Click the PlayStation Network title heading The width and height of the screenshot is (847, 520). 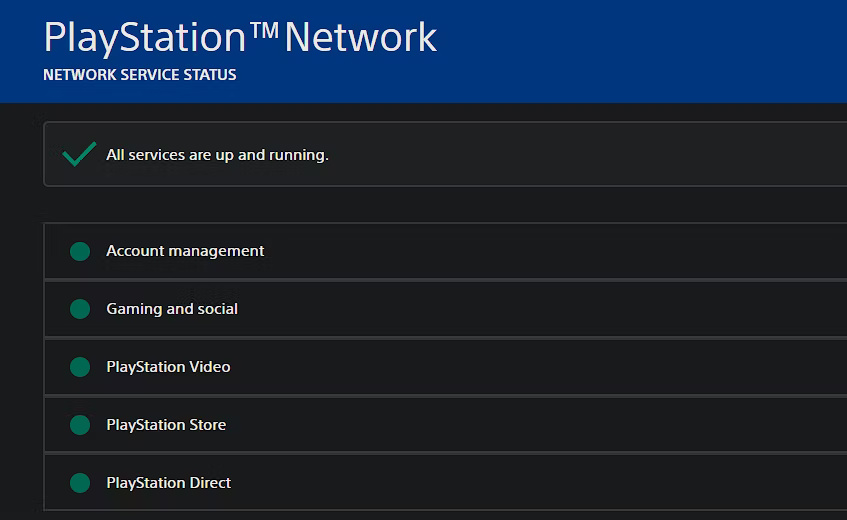(x=240, y=38)
